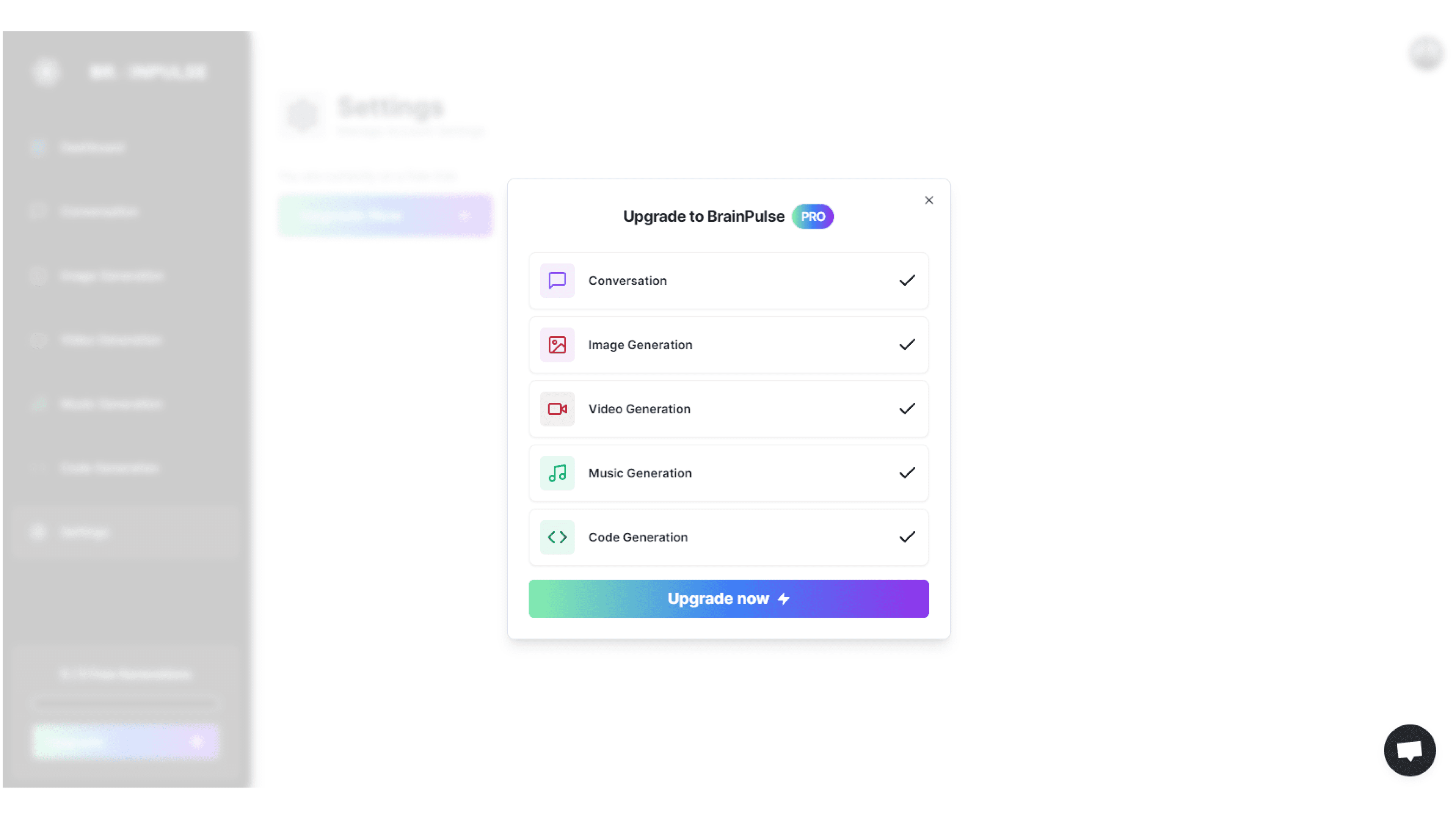Click the Upgrade to BrainPulse heading
The height and width of the screenshot is (819, 1456).
point(704,217)
